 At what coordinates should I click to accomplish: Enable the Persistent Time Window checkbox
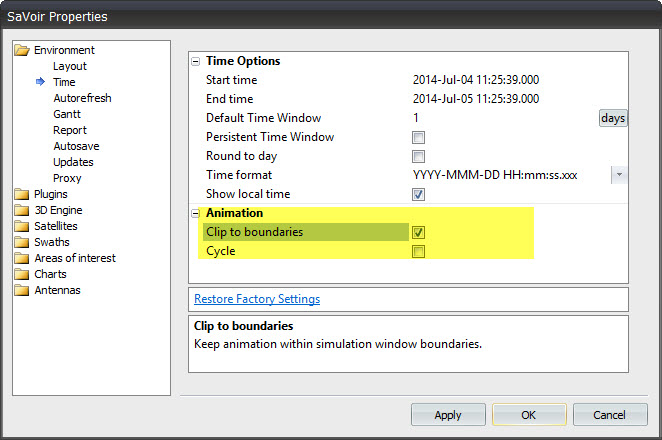[419, 137]
